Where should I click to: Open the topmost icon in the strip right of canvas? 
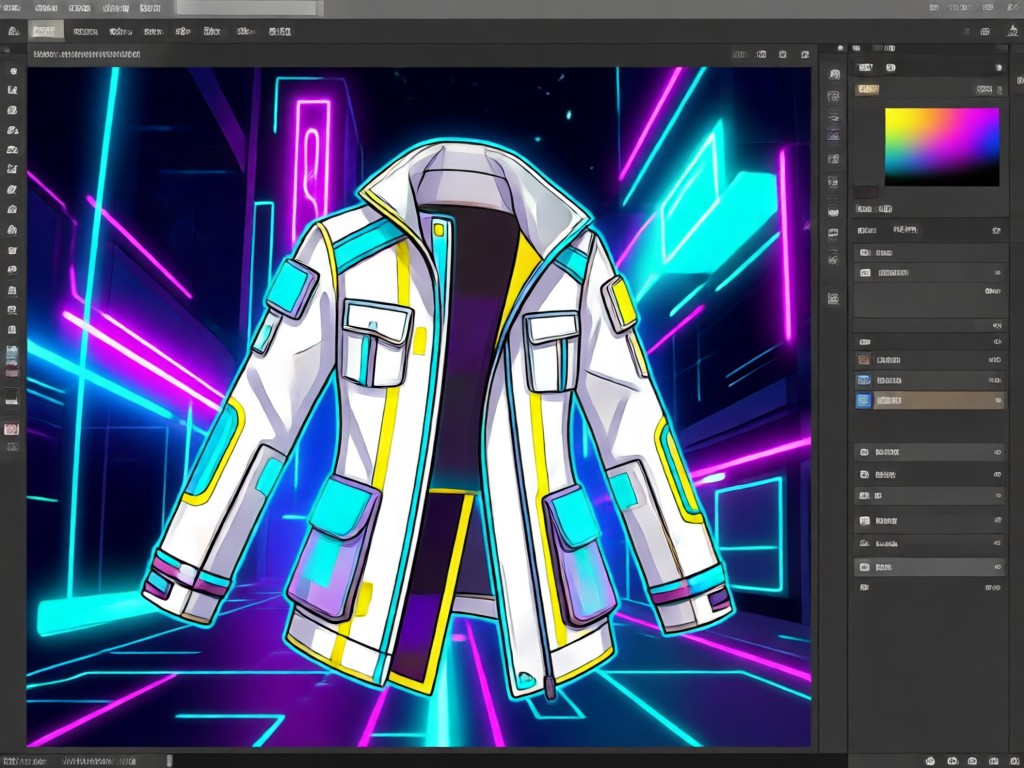pyautogui.click(x=833, y=74)
